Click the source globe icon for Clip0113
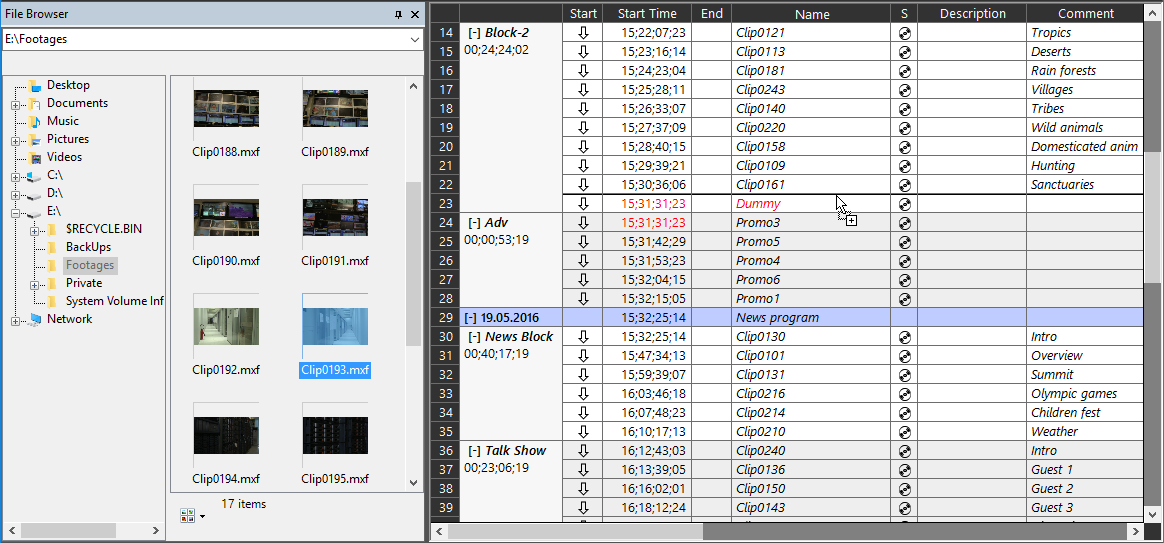The height and width of the screenshot is (543, 1164). point(904,52)
